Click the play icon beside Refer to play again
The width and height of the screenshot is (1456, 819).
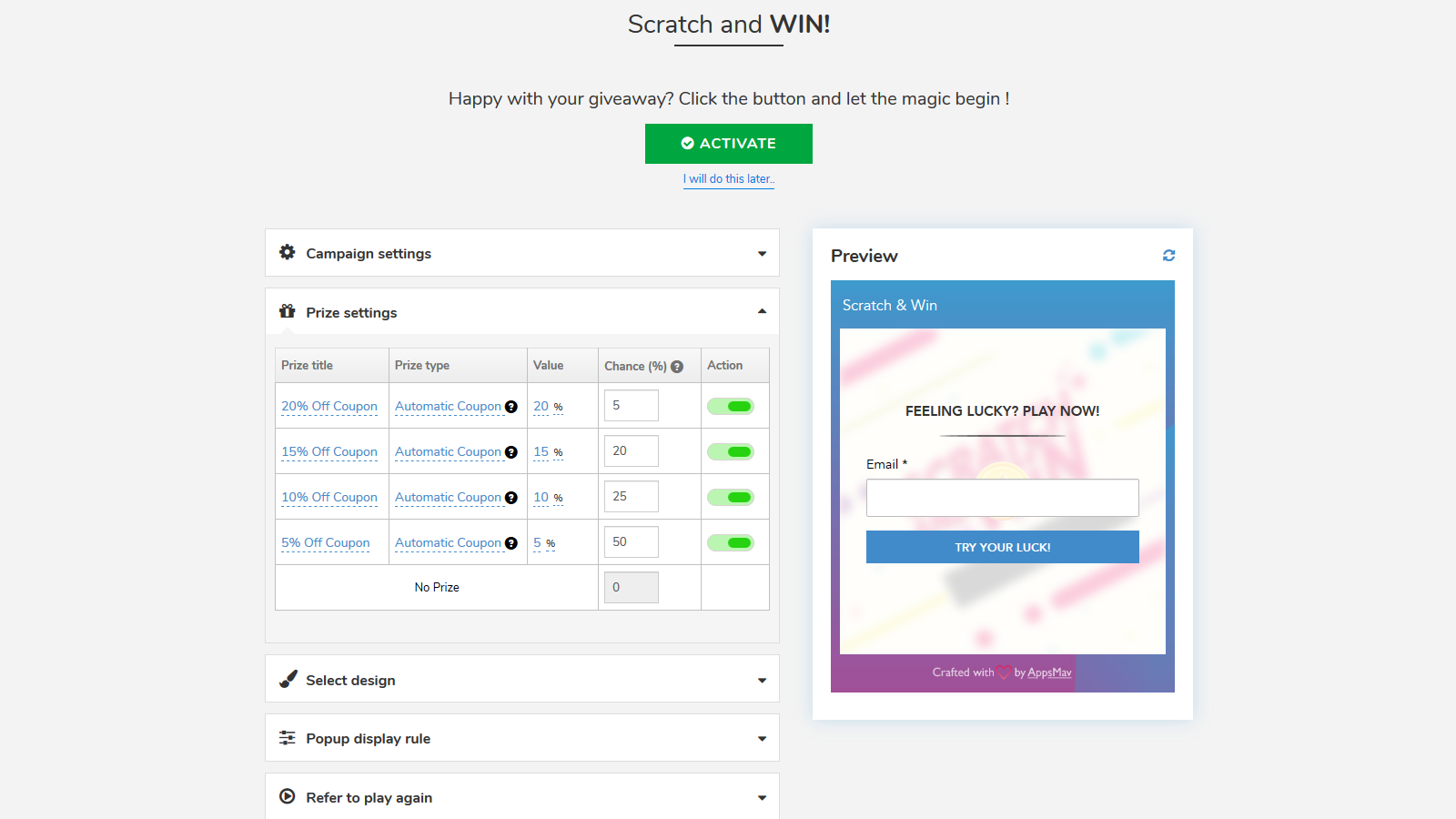click(x=288, y=797)
